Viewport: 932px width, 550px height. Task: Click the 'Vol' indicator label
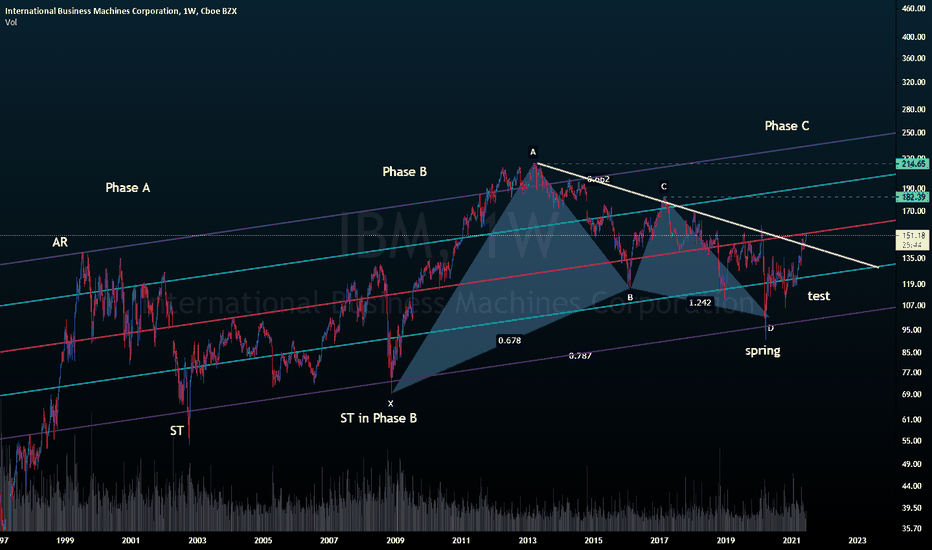[x=11, y=23]
